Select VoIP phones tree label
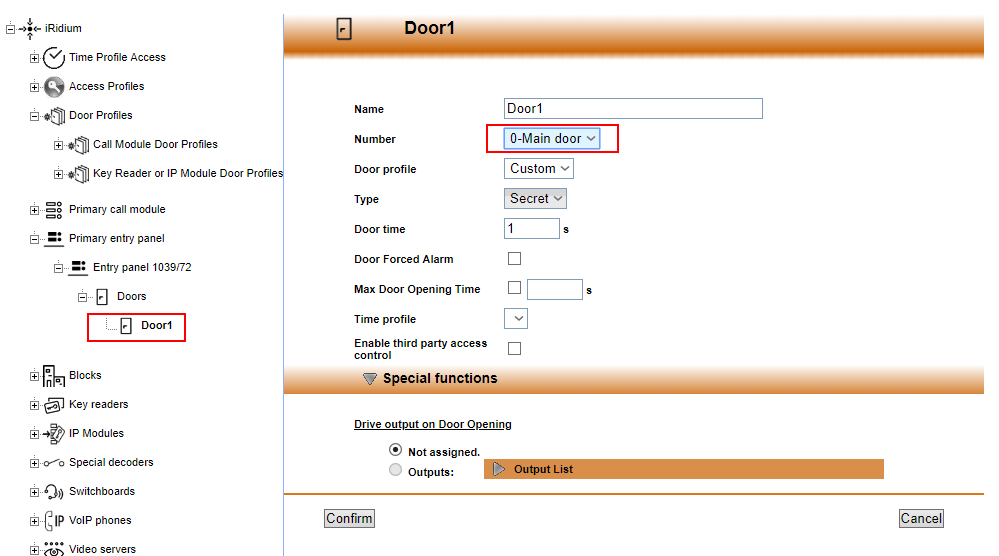The height and width of the screenshot is (556, 999). click(100, 520)
